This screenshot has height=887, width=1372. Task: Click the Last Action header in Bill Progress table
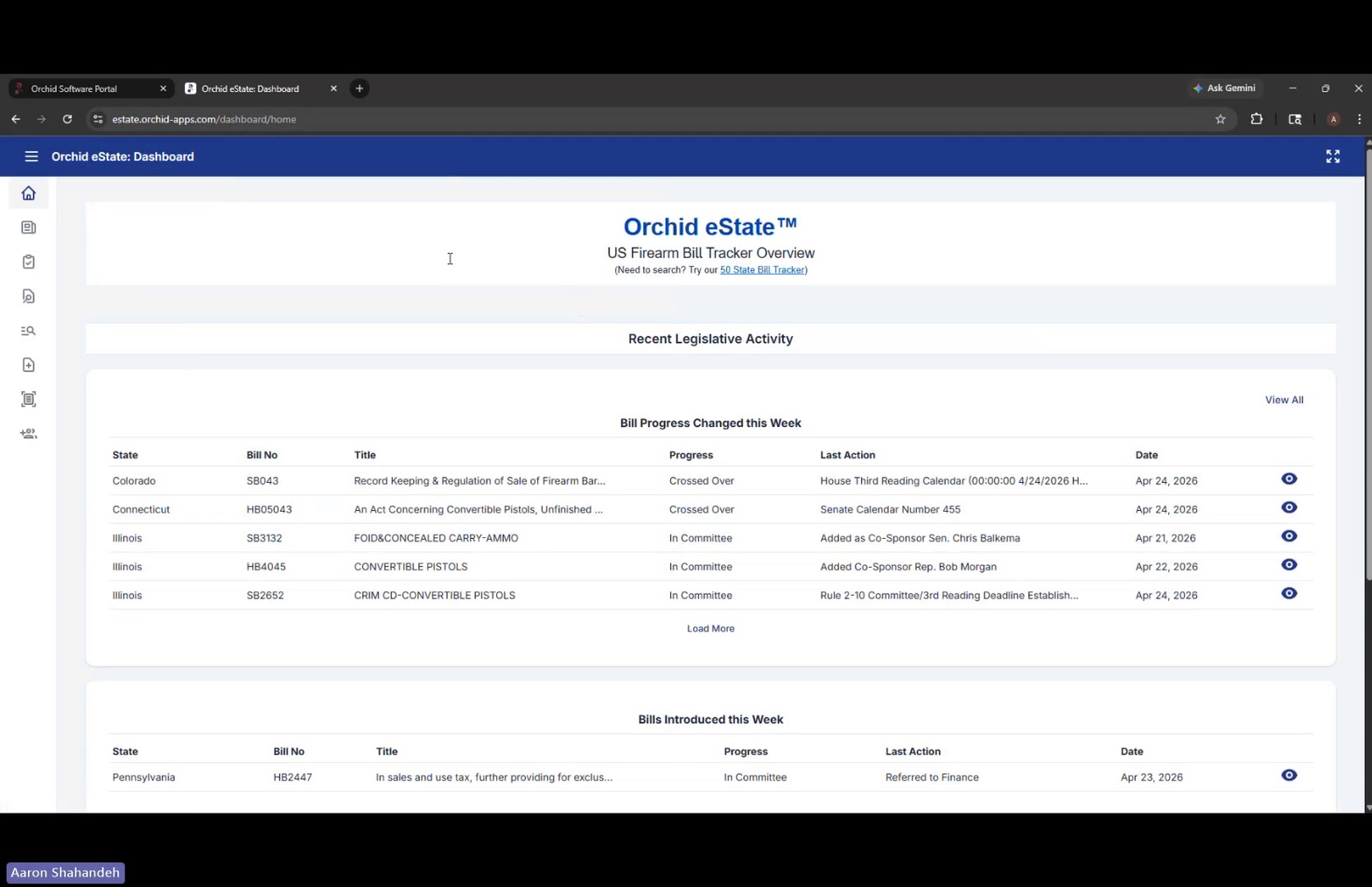[847, 455]
